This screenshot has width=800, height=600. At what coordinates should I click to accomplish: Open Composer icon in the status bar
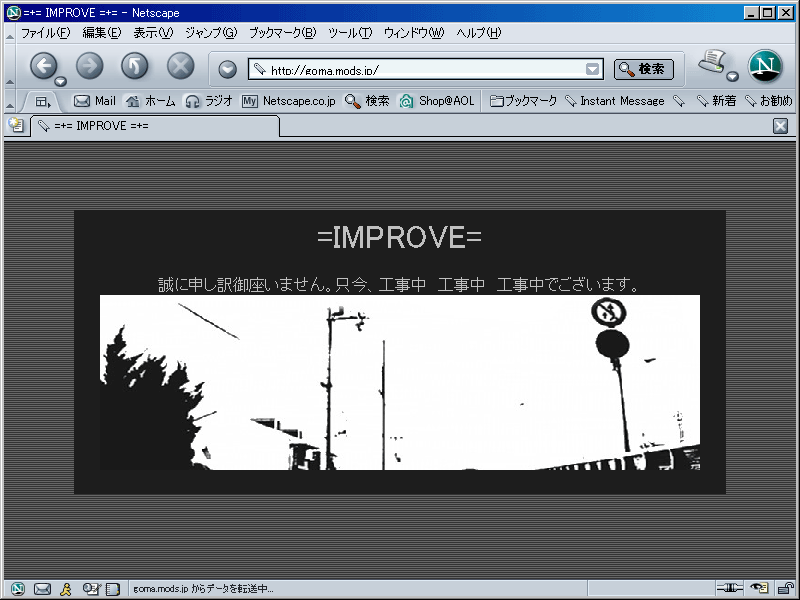pyautogui.click(x=91, y=589)
